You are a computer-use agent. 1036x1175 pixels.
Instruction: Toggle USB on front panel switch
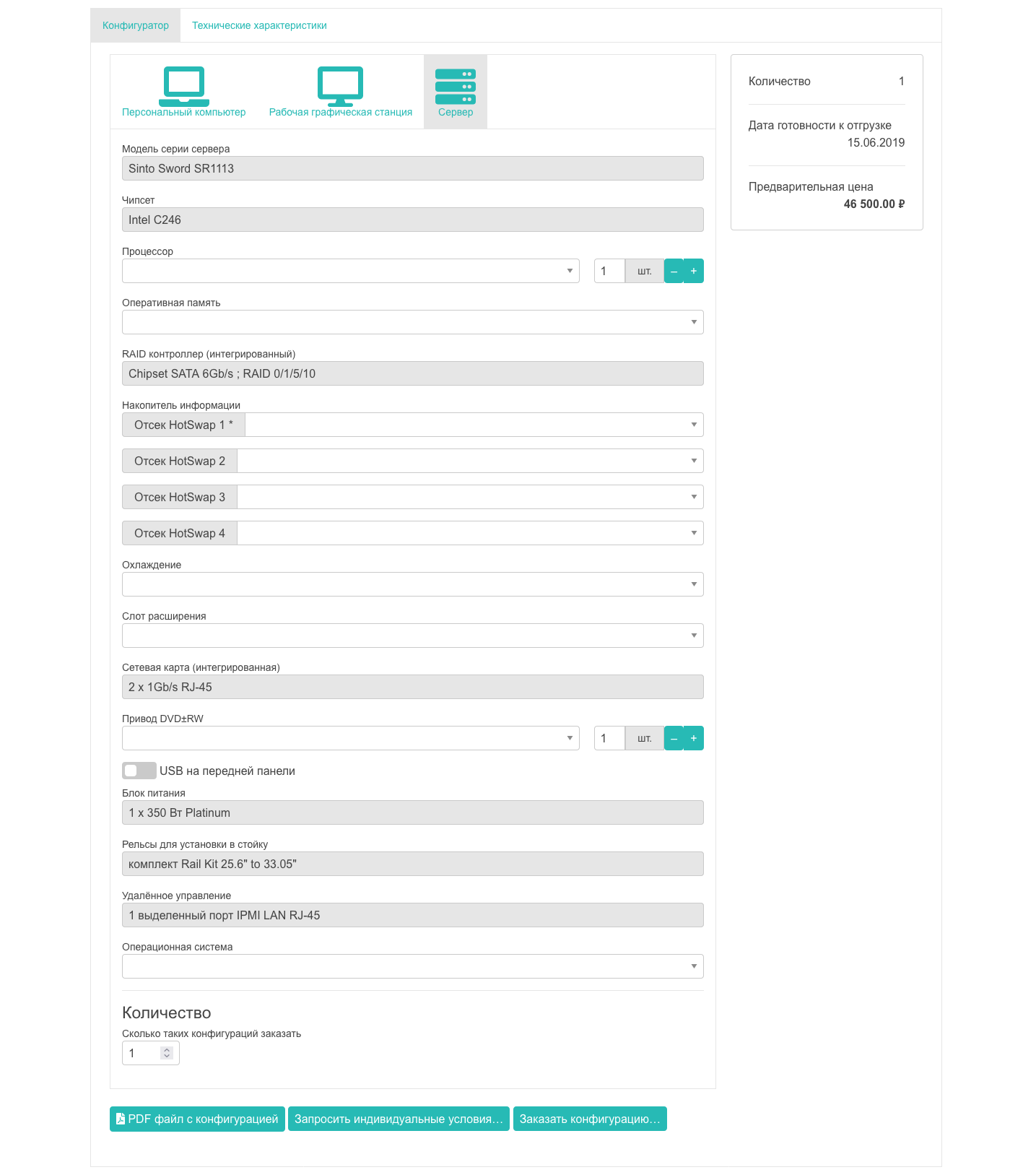(139, 771)
